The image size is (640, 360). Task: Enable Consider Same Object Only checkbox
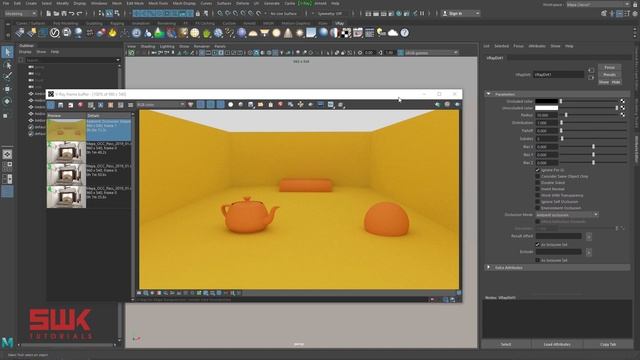538,176
